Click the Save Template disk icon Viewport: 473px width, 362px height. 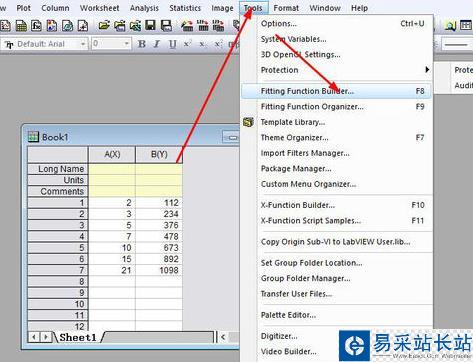[166, 26]
